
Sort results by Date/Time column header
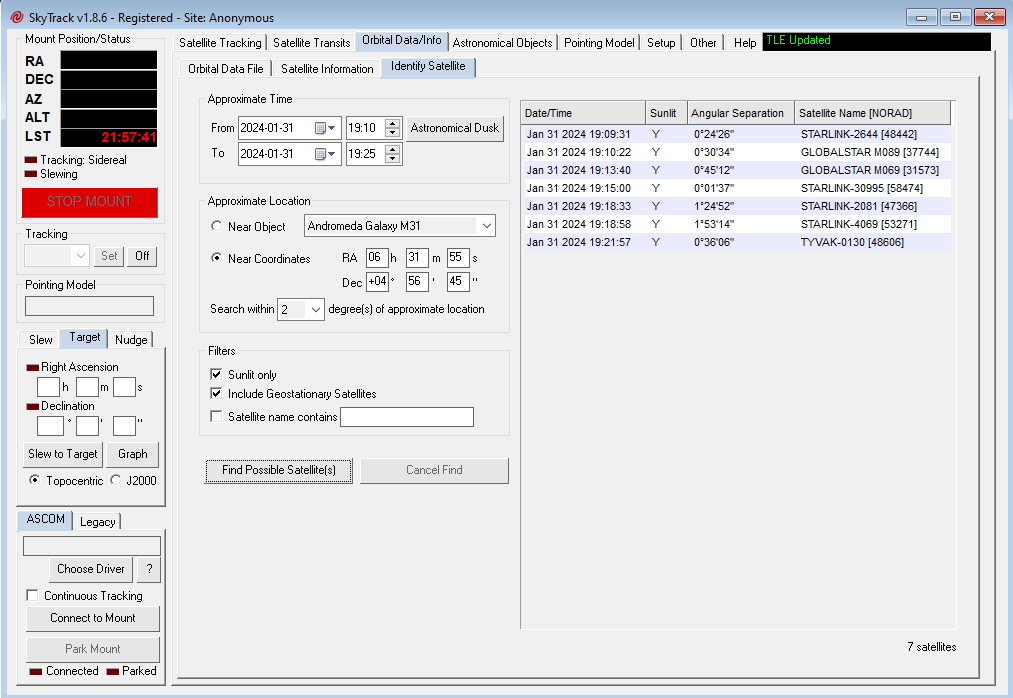[x=583, y=113]
